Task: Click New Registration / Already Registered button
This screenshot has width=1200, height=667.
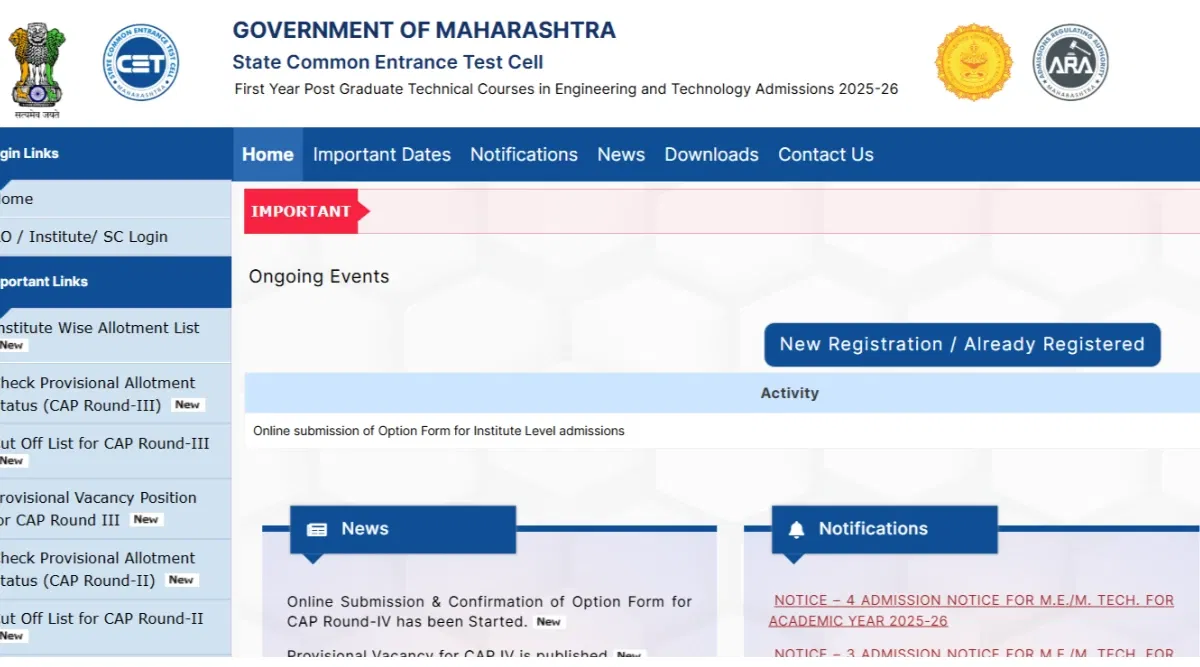Action: click(962, 345)
